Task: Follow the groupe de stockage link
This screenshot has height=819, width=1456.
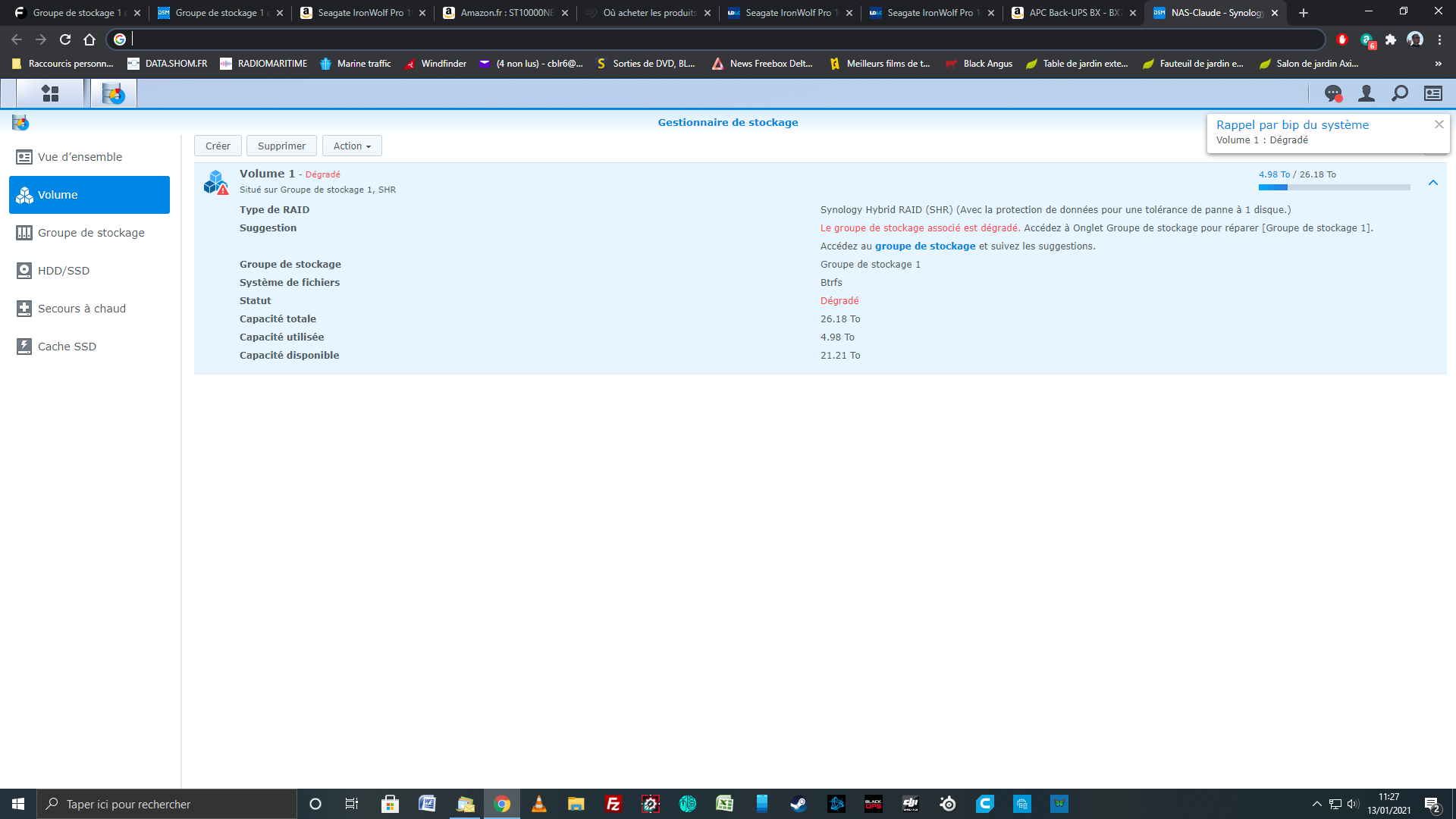Action: pyautogui.click(x=924, y=246)
